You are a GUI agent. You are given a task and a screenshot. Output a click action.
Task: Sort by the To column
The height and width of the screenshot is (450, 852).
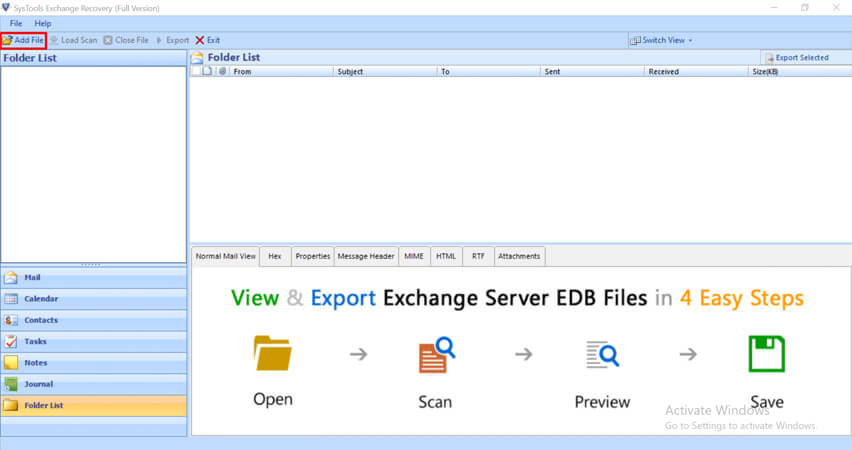(x=488, y=71)
